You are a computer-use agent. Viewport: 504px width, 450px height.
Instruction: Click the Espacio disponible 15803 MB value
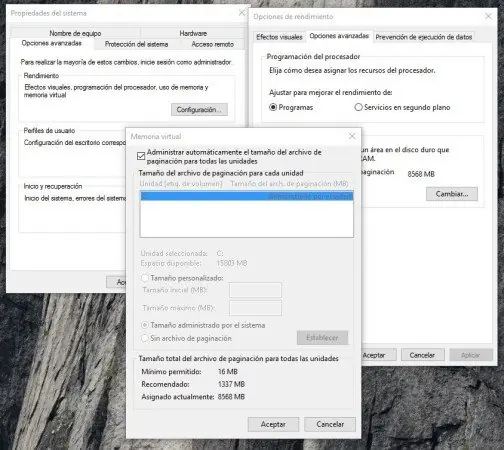[232, 263]
